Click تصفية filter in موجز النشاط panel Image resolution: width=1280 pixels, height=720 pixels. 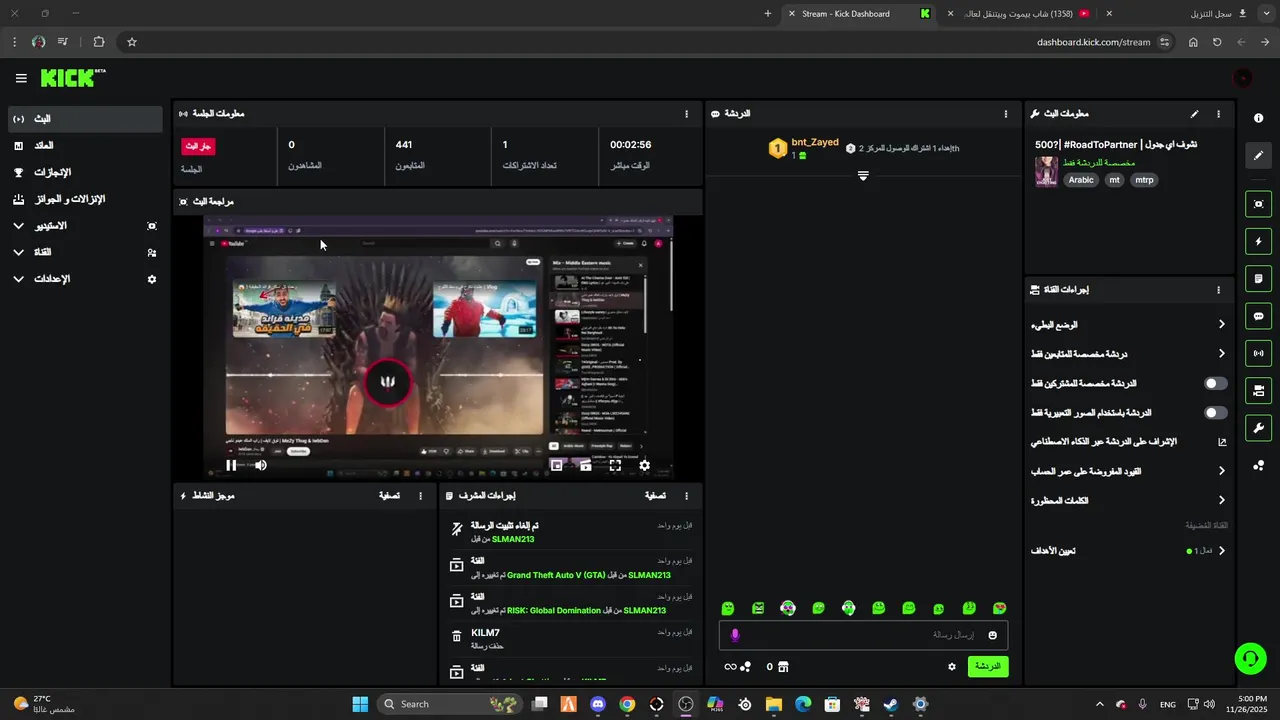(x=389, y=496)
